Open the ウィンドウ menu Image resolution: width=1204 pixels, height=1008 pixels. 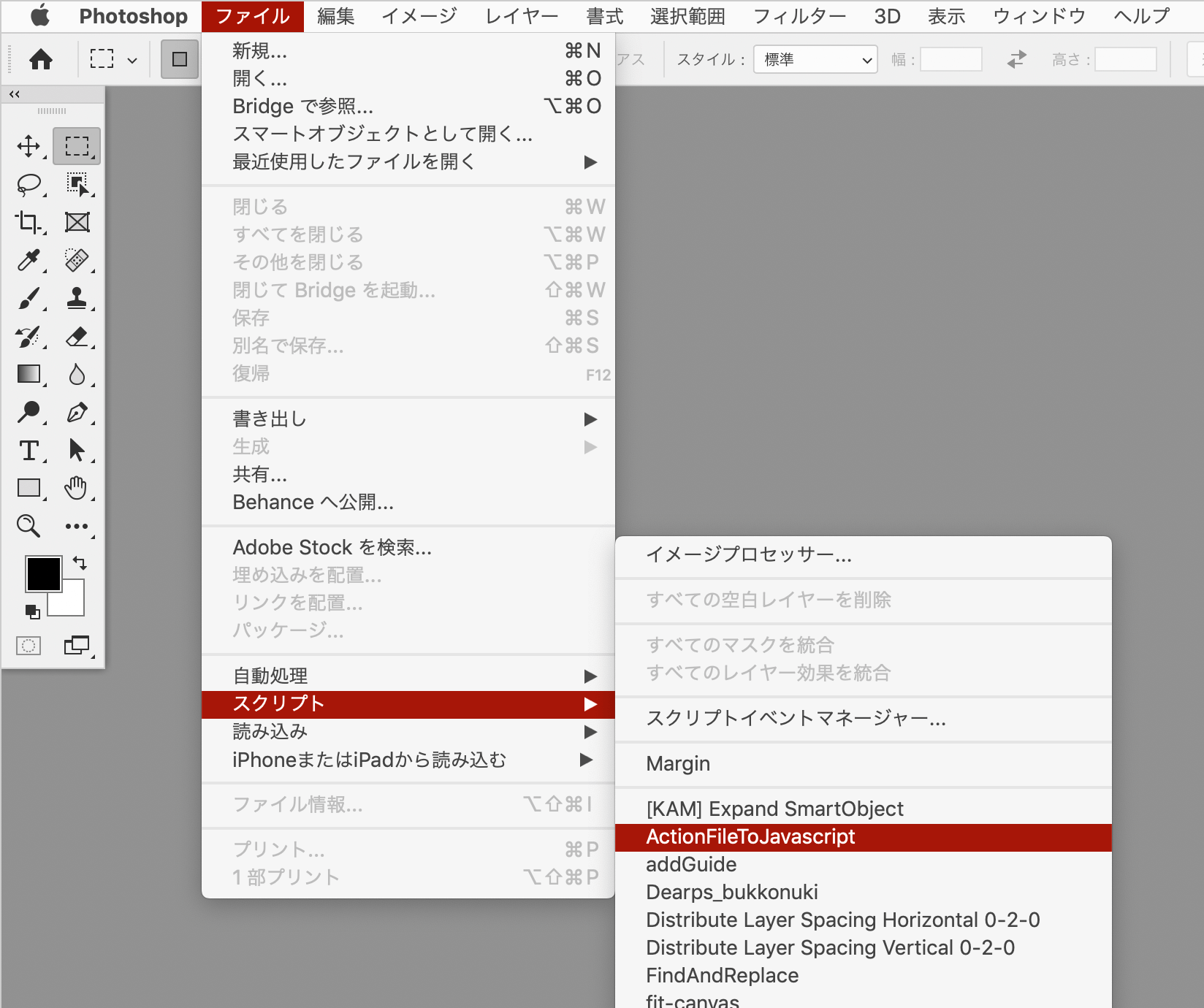(1039, 16)
